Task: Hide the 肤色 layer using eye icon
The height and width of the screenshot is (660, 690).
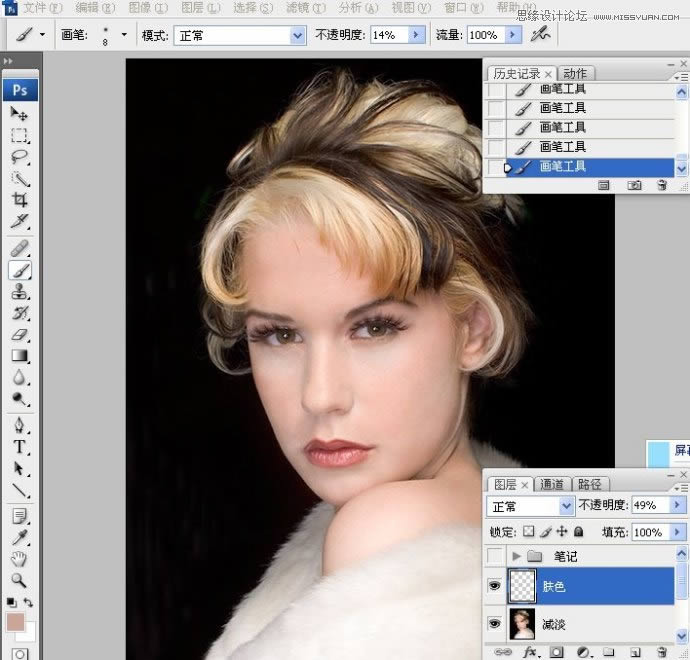Action: click(x=494, y=587)
